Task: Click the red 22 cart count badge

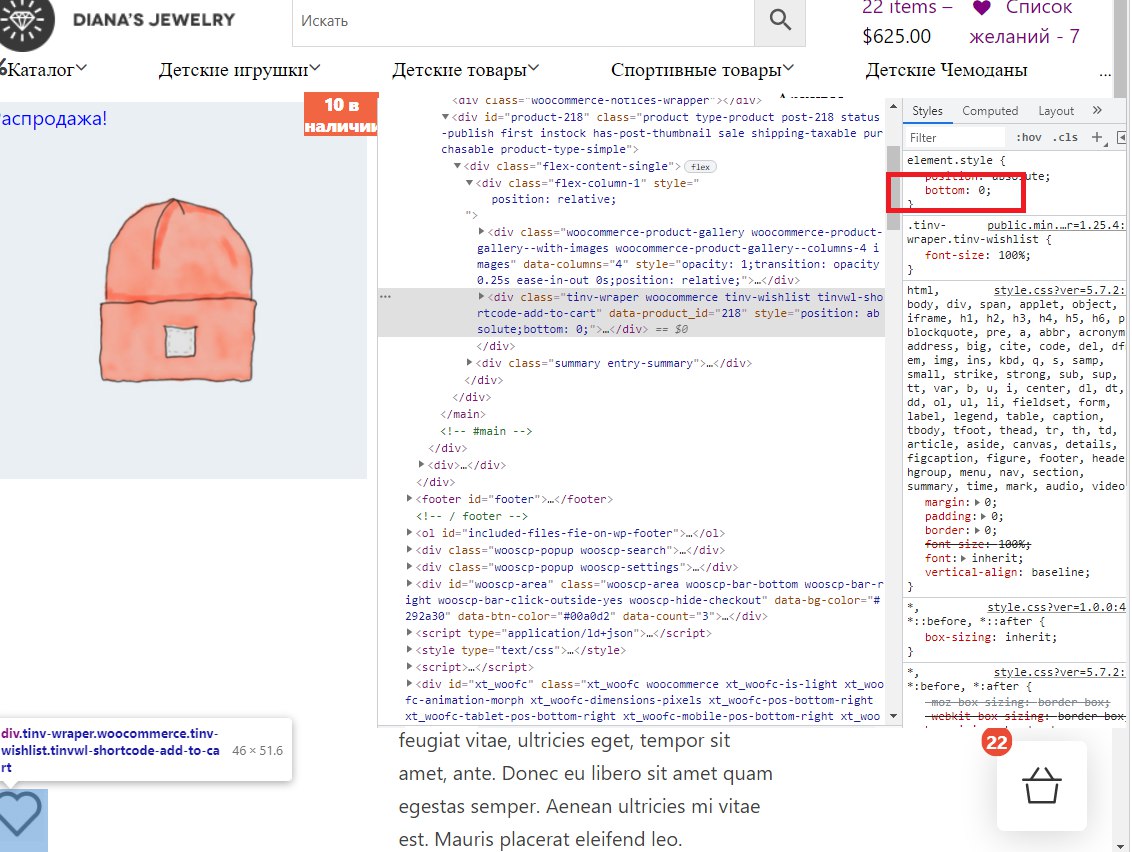Action: pos(996,743)
